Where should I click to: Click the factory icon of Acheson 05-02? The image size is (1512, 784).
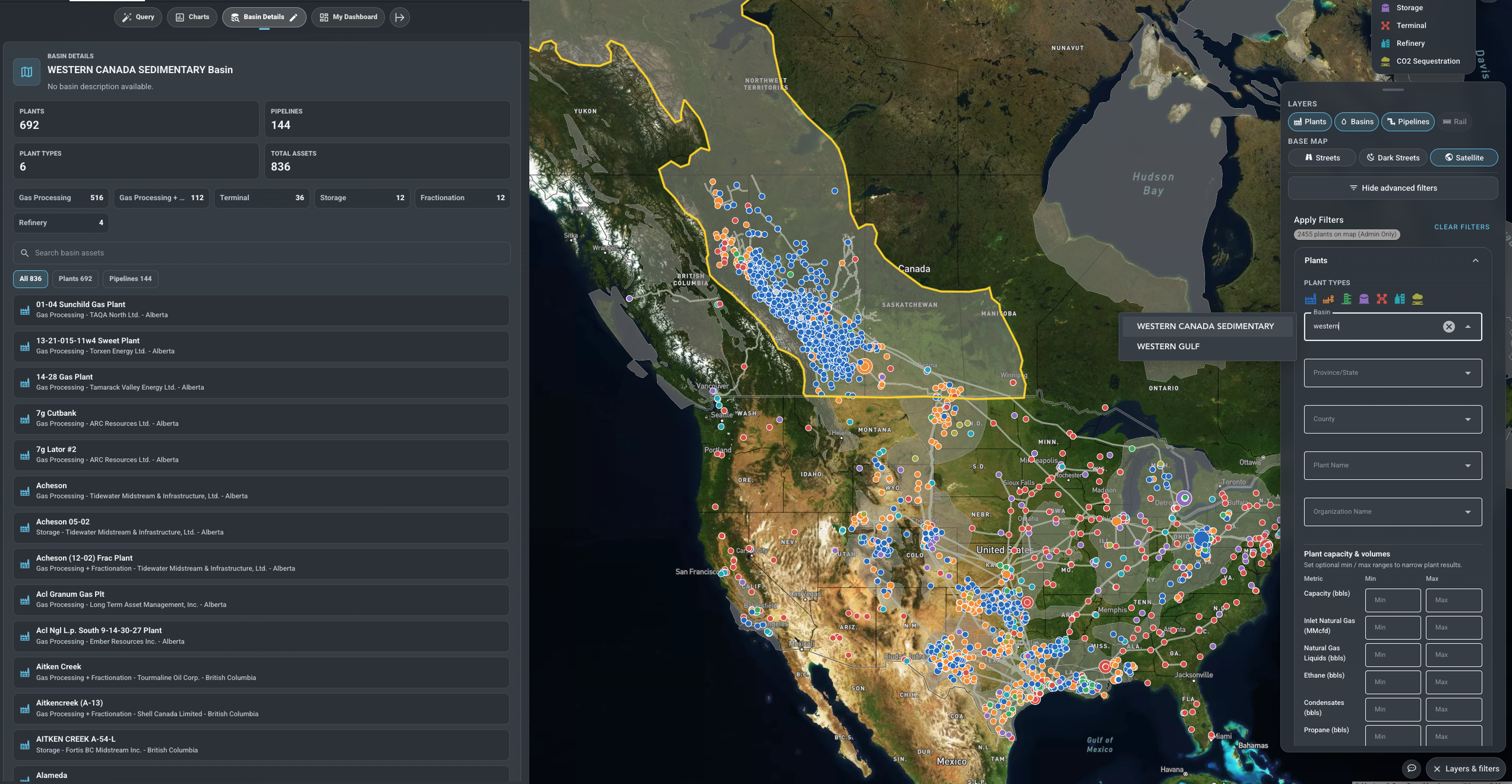[25, 528]
